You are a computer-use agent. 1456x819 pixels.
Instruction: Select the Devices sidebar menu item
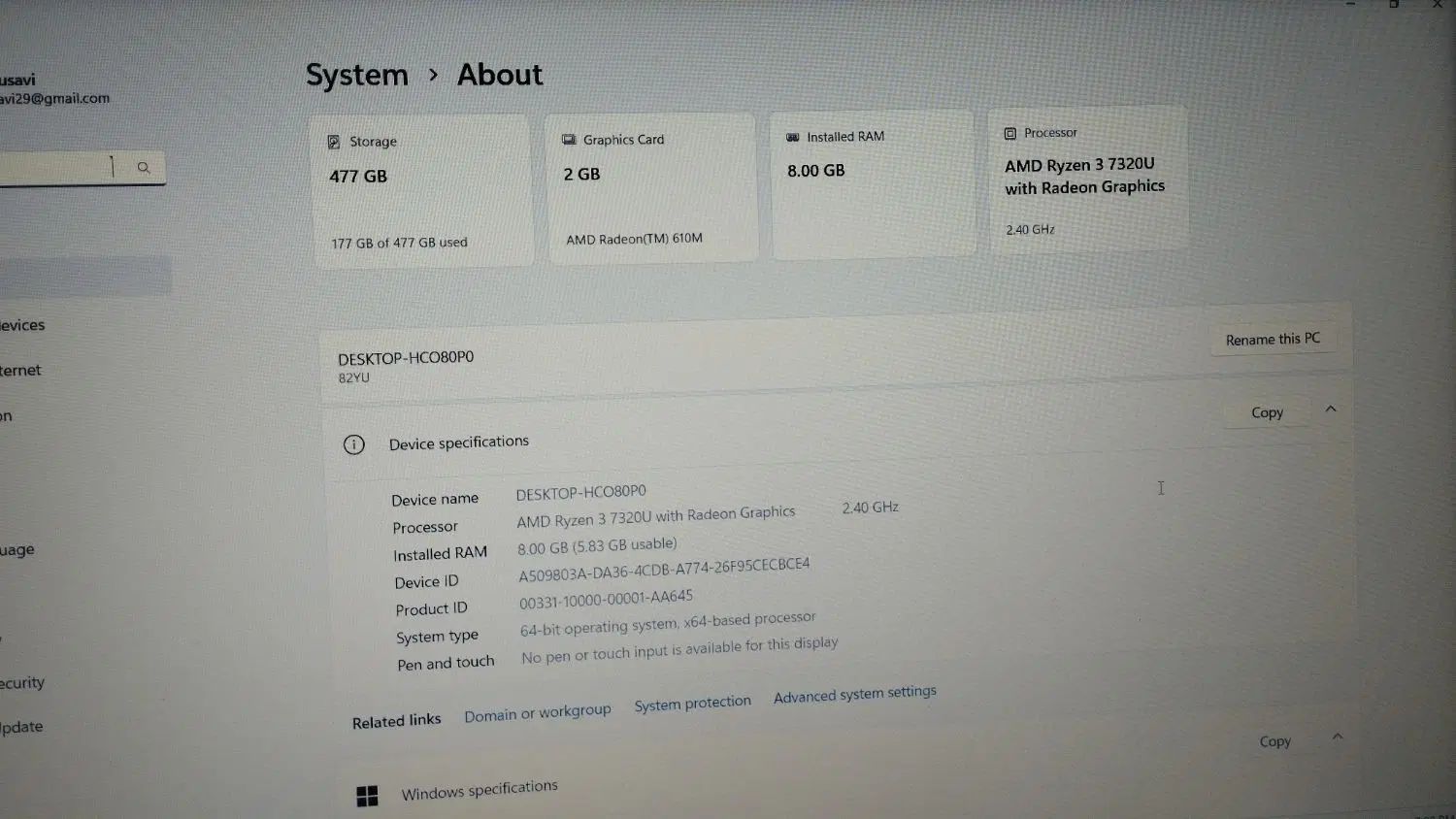pyautogui.click(x=22, y=325)
